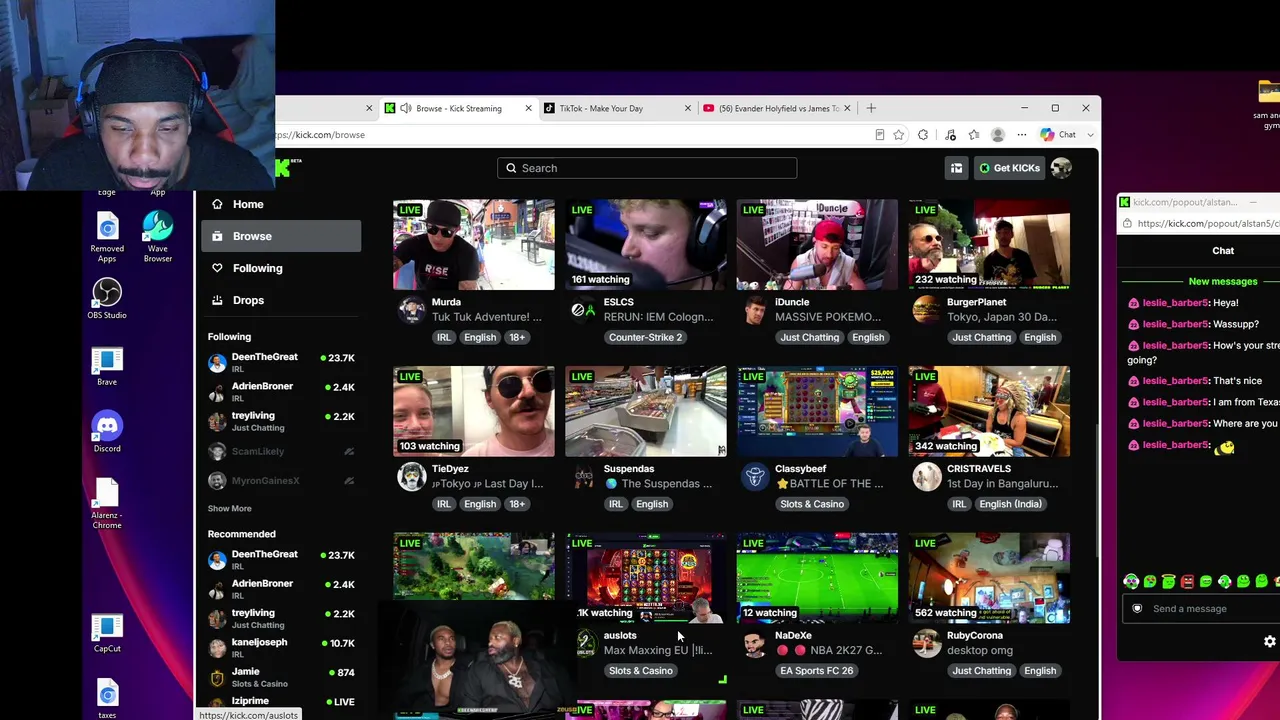Open RubyCorona's stream thumbnail
The image size is (1280, 720).
coord(989,578)
